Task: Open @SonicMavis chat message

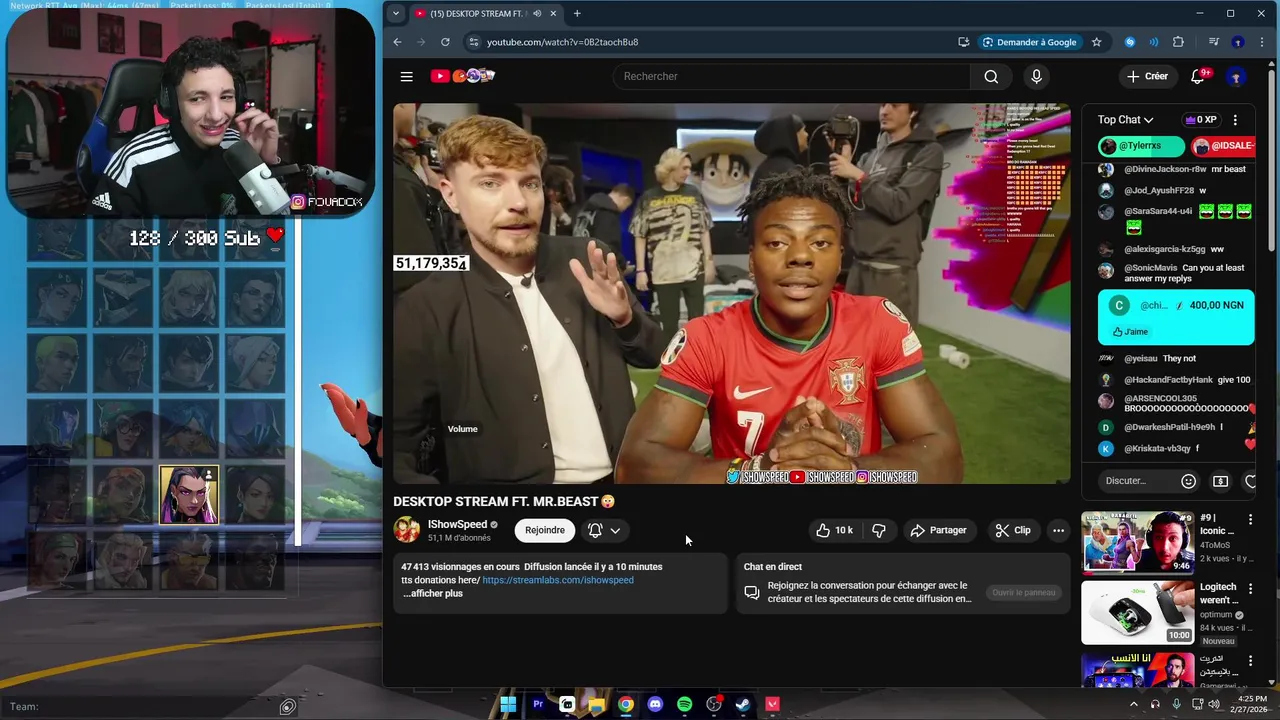Action: [1176, 273]
